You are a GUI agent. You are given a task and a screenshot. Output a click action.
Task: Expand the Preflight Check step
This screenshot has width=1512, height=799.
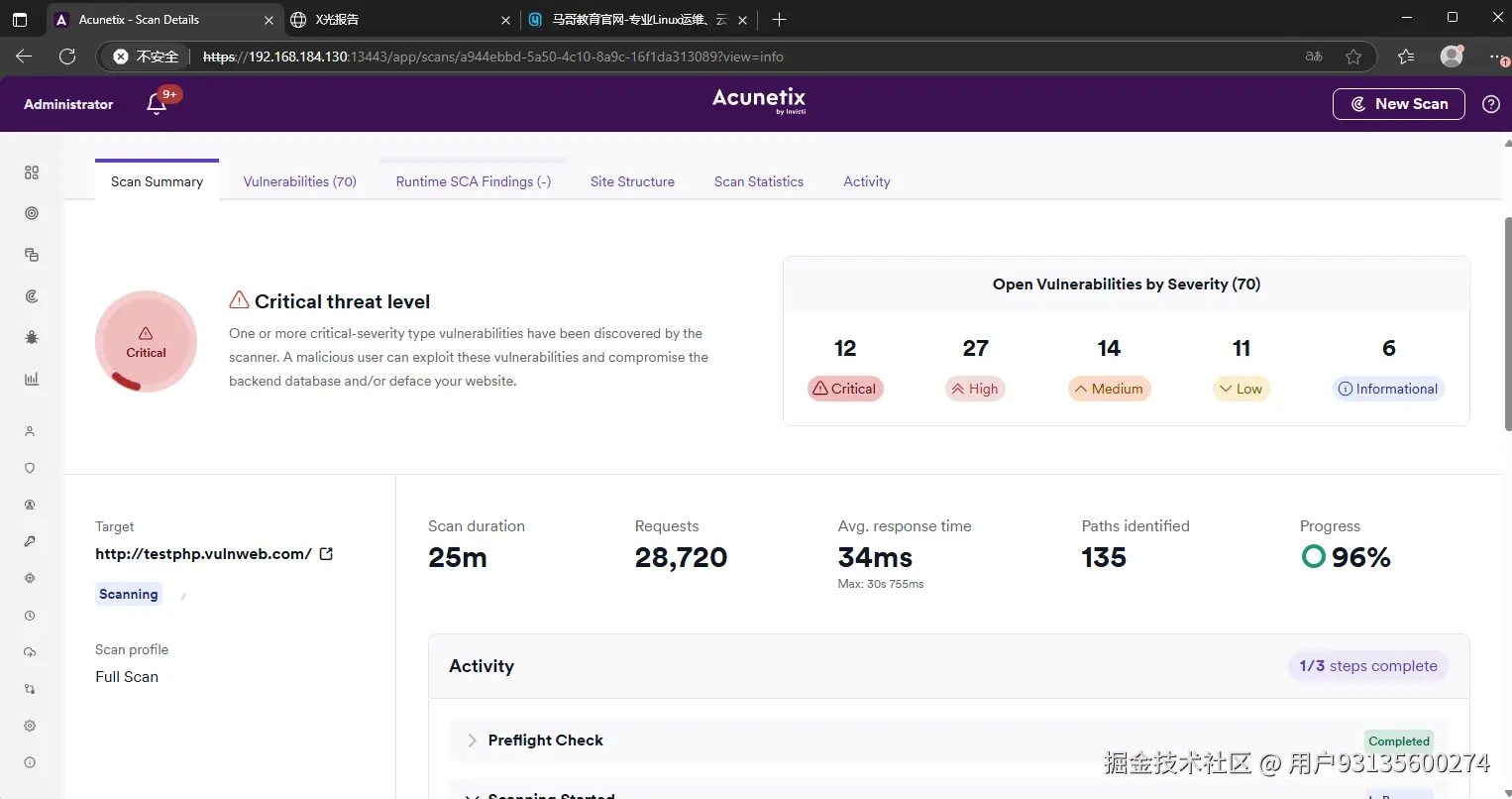click(x=472, y=741)
